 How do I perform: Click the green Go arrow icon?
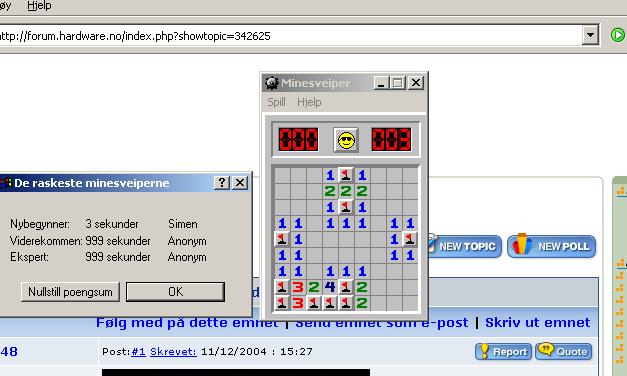[618, 35]
